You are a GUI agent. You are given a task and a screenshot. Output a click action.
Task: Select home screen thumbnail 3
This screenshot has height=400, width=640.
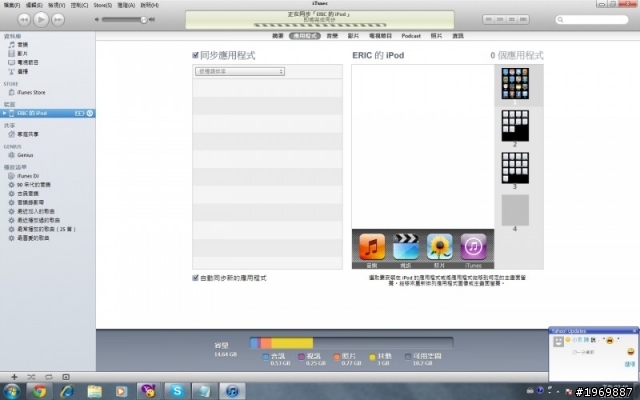tap(515, 168)
